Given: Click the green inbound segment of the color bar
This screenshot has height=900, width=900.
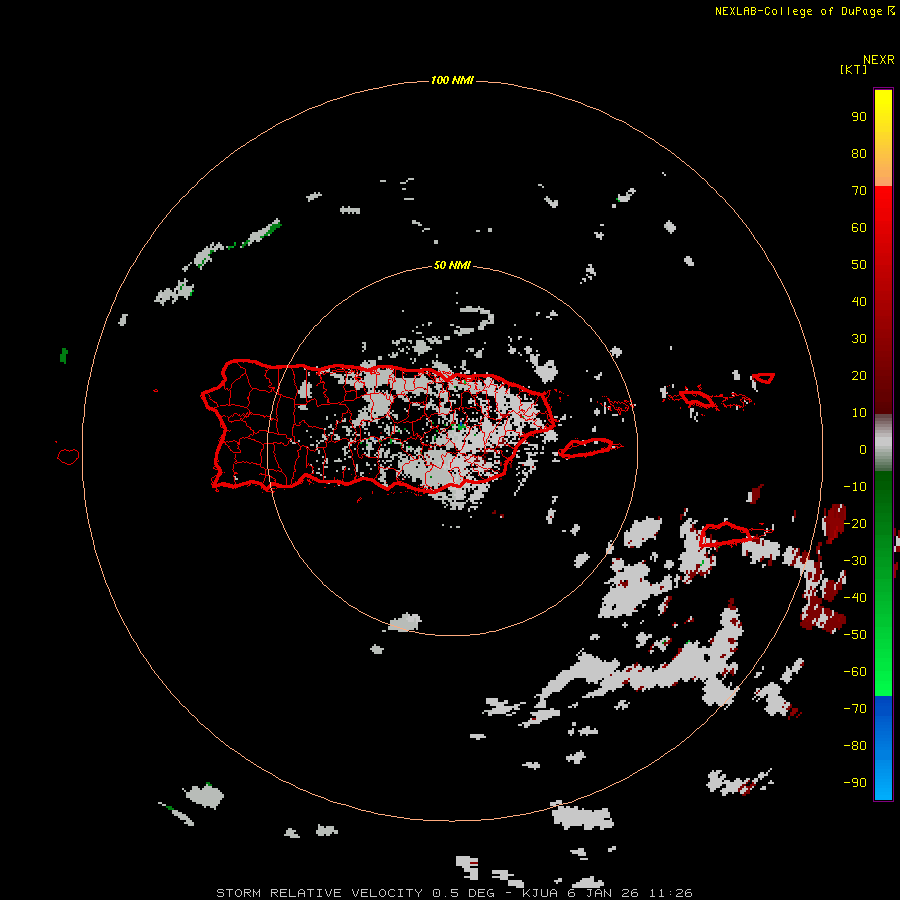Looking at the screenshot, I should pyautogui.click(x=883, y=584).
